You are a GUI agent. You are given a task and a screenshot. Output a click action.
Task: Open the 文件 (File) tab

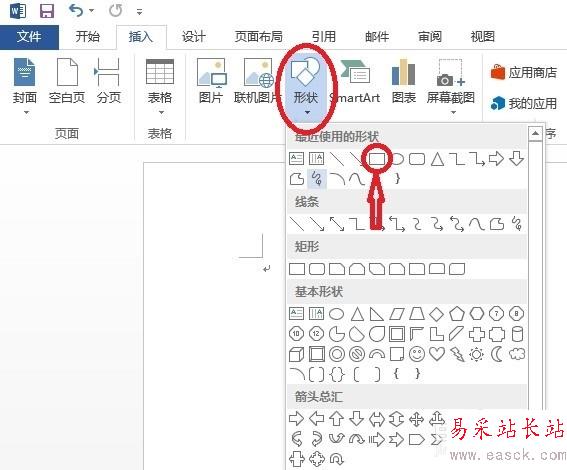coord(29,37)
